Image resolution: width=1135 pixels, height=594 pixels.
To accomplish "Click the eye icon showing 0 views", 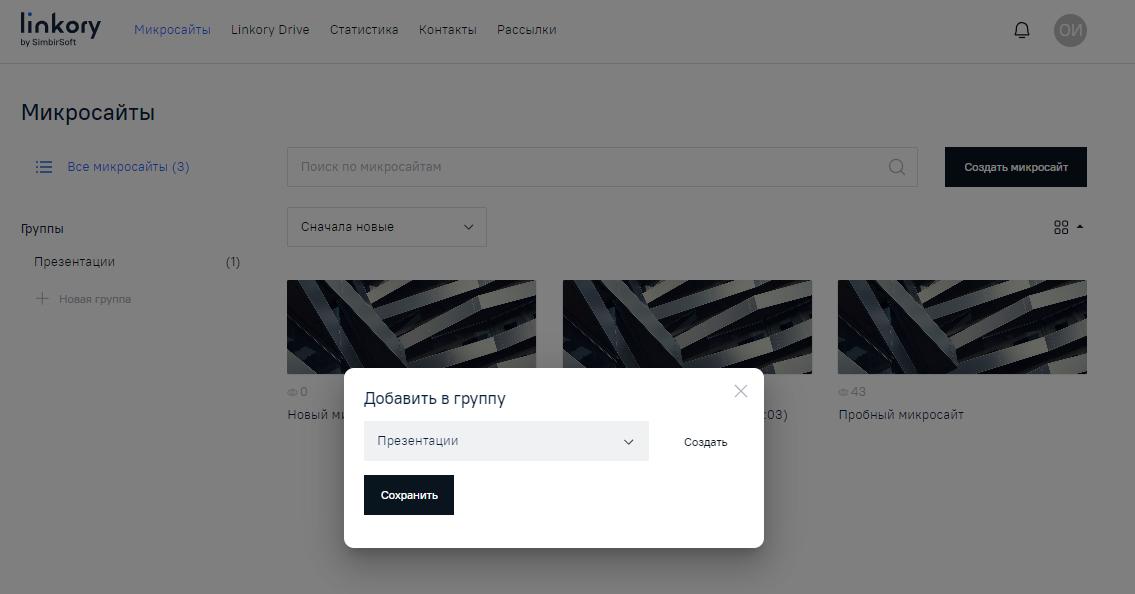I will coord(291,391).
